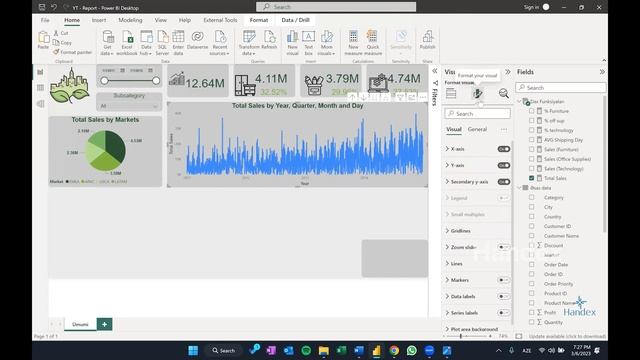Expand the X-axis section chevron
Screen dimensions: 640x360
(447, 149)
